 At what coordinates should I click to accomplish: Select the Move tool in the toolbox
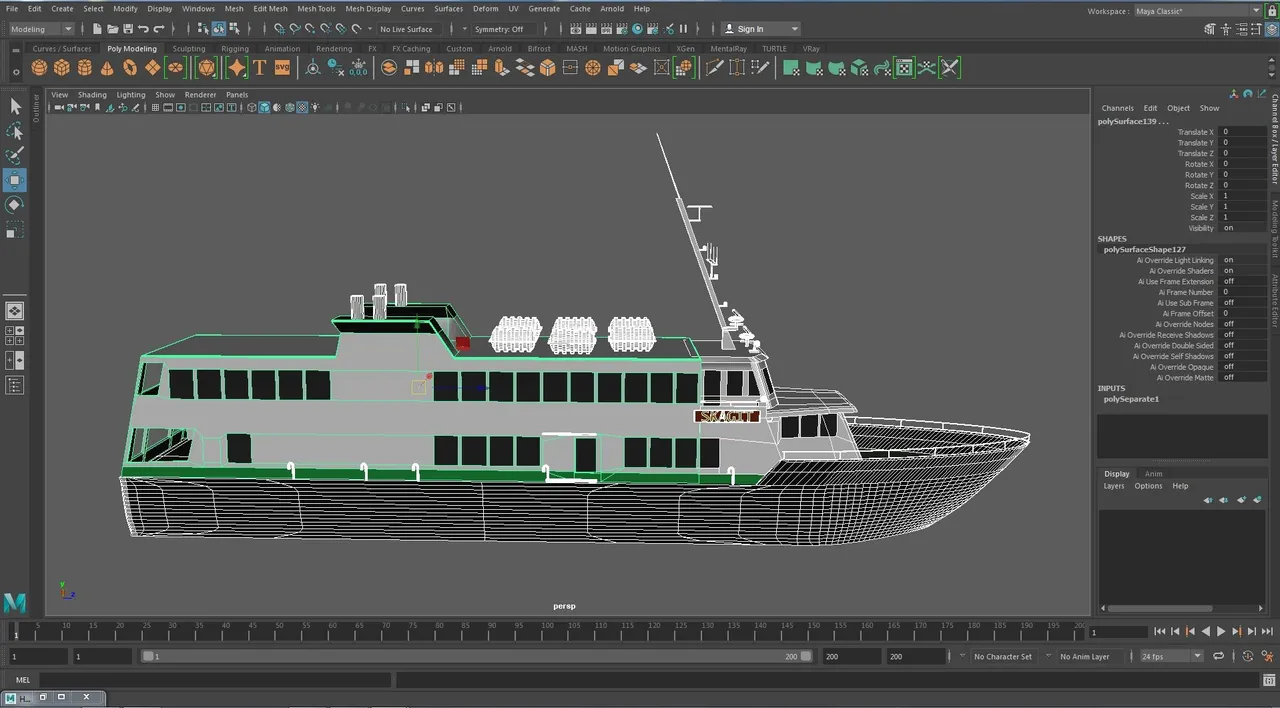[x=15, y=180]
